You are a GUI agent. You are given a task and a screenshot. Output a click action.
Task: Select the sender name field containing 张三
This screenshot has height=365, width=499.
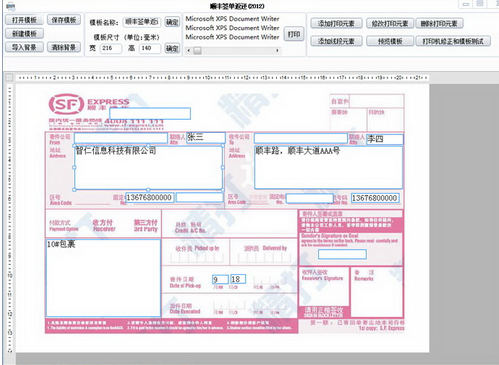[x=205, y=138]
